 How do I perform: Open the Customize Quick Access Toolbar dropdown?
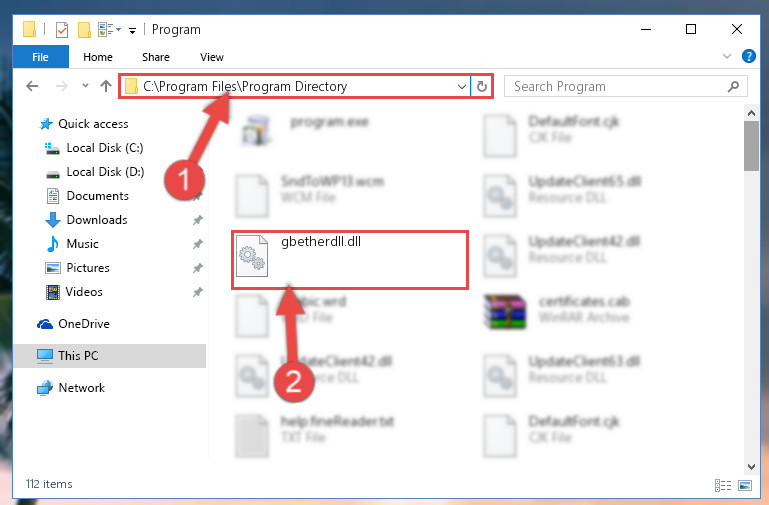132,30
